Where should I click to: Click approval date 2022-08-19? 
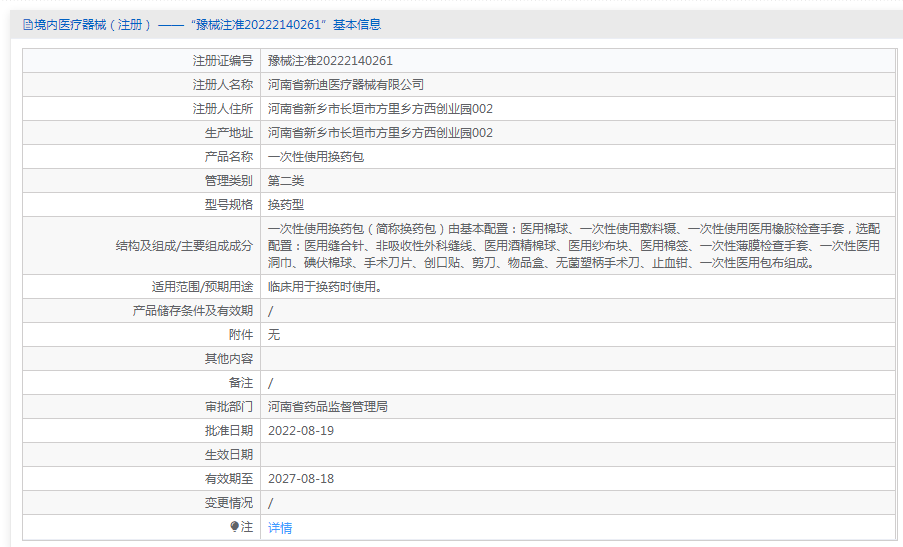point(301,431)
